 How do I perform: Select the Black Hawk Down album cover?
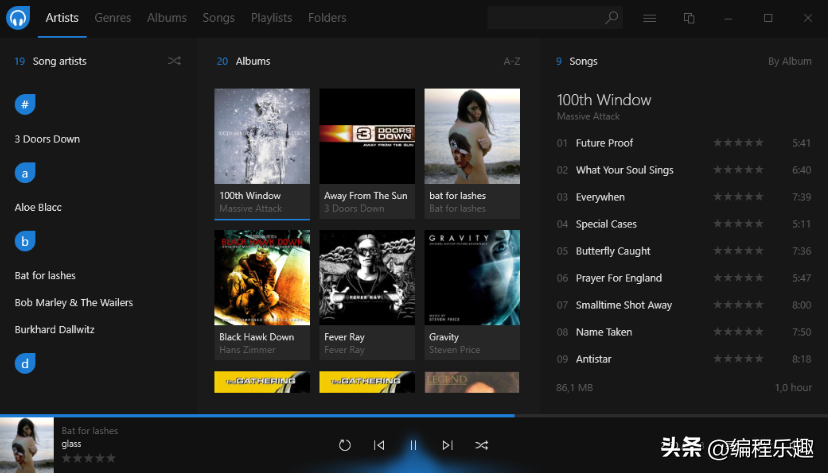point(262,277)
